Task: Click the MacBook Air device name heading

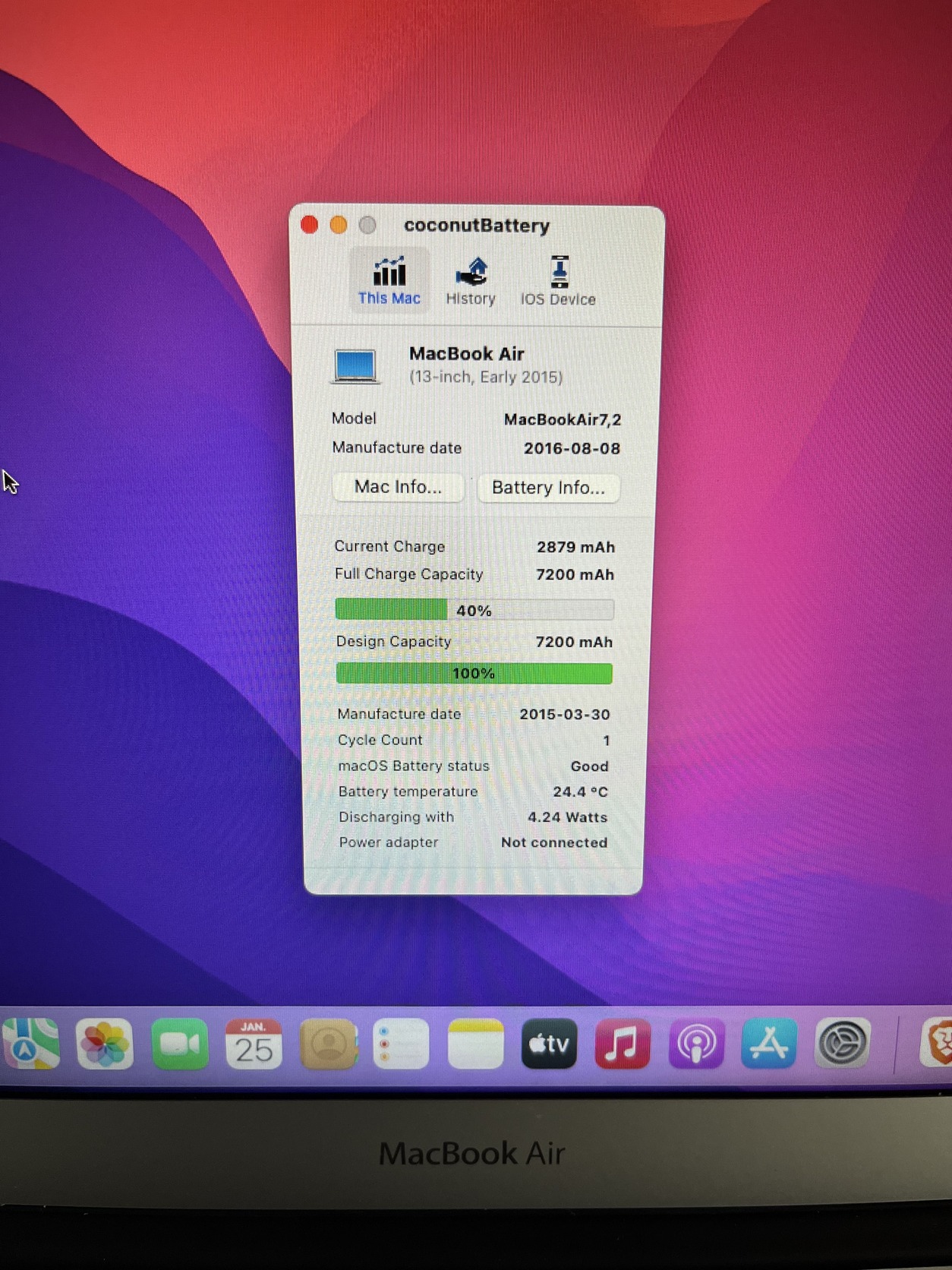Action: point(467,353)
